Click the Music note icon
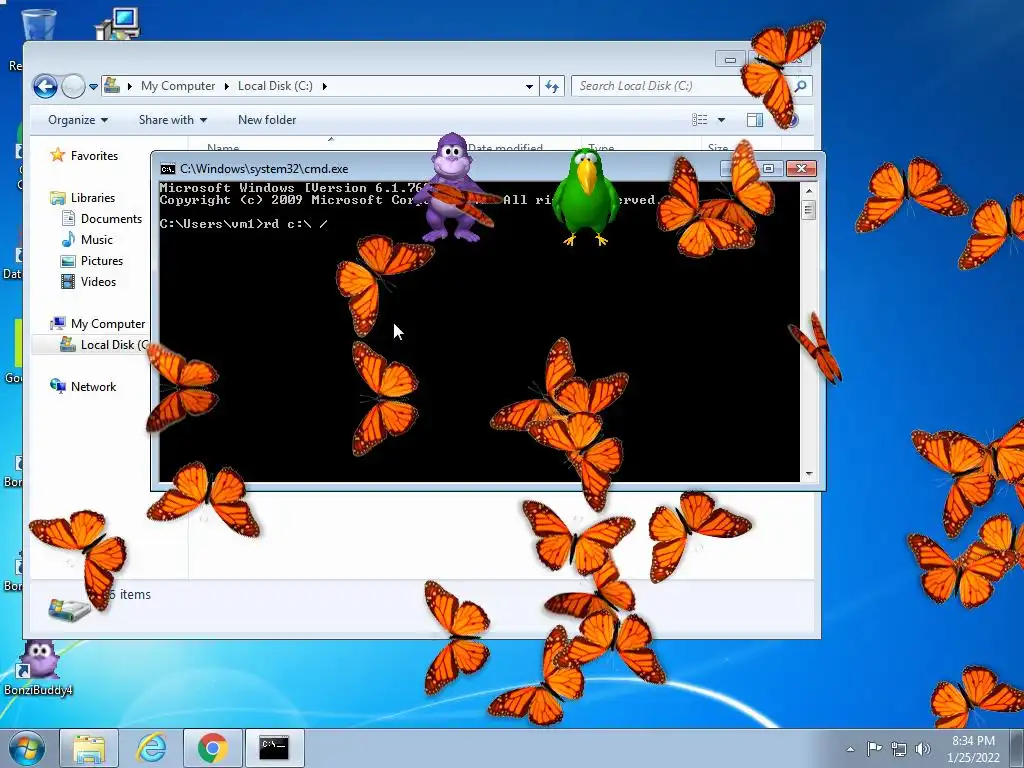 click(x=67, y=240)
